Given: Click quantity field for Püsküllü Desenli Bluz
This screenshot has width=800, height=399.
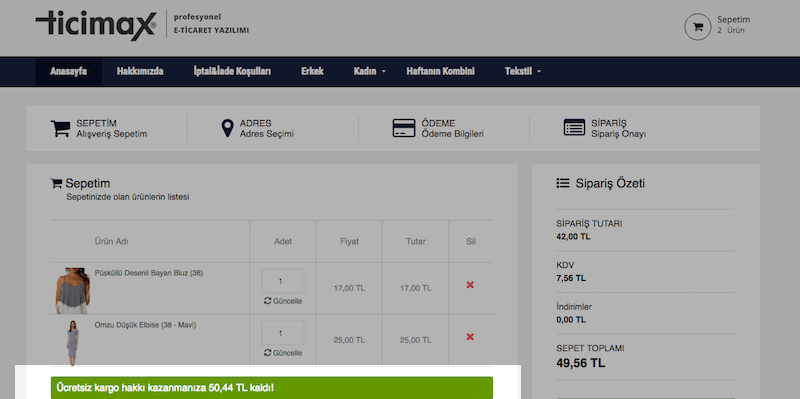Looking at the screenshot, I should (283, 281).
